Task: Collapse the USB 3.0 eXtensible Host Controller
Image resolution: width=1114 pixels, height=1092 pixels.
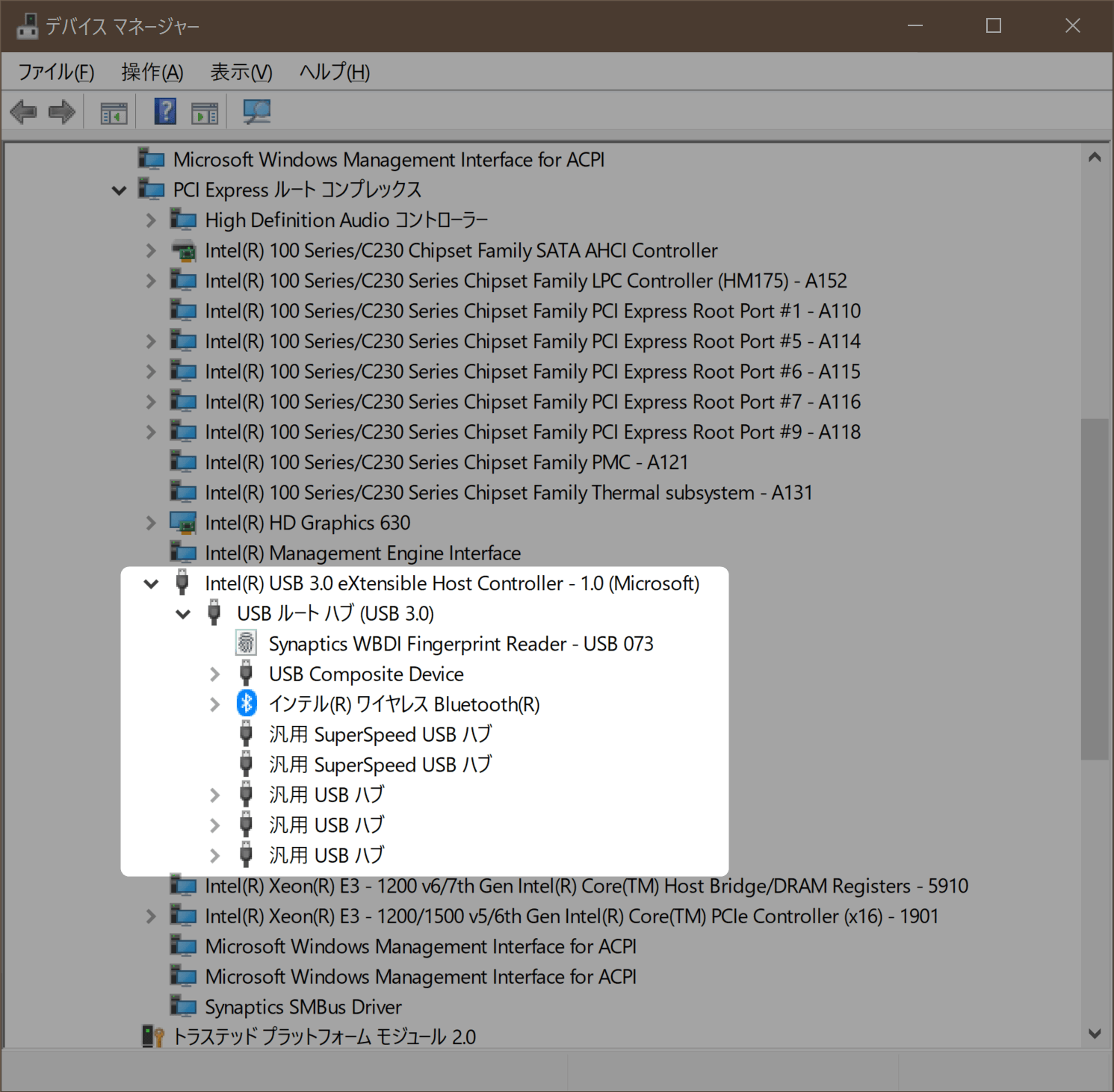Action: [x=151, y=584]
